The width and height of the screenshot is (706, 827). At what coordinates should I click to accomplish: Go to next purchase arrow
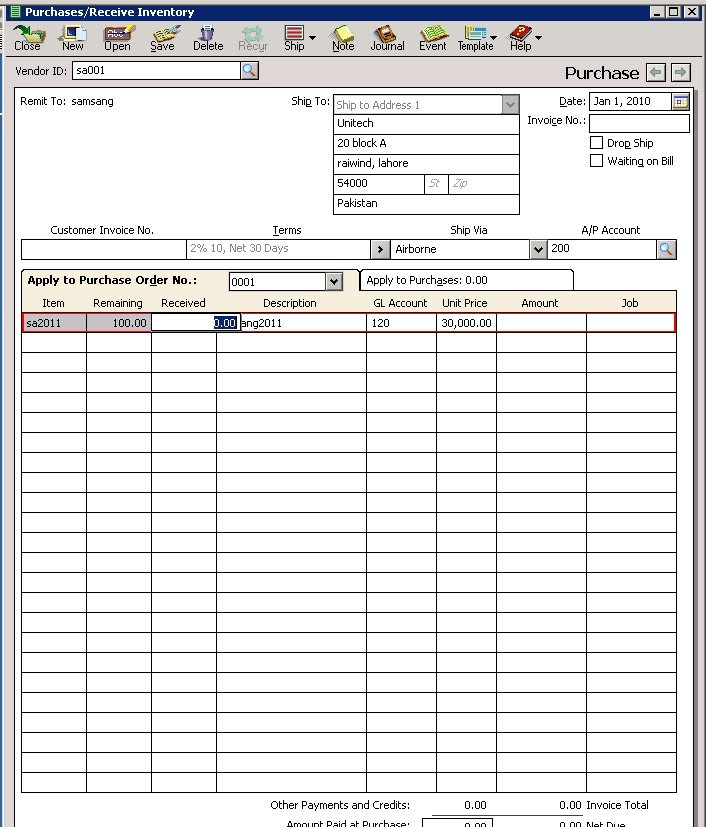click(x=681, y=72)
